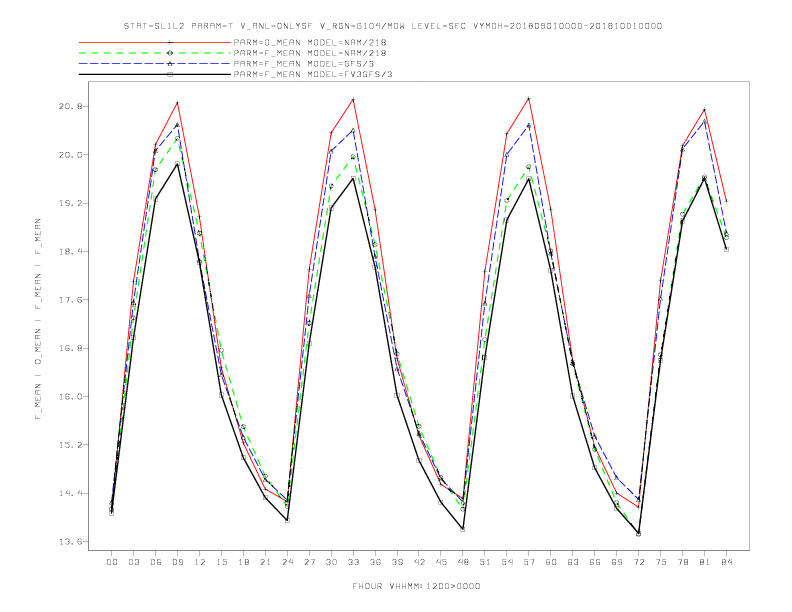Click the x-axis title FHOUR VHHMM:1200>0000
The width and height of the screenshot is (792, 612).
pyautogui.click(x=416, y=586)
